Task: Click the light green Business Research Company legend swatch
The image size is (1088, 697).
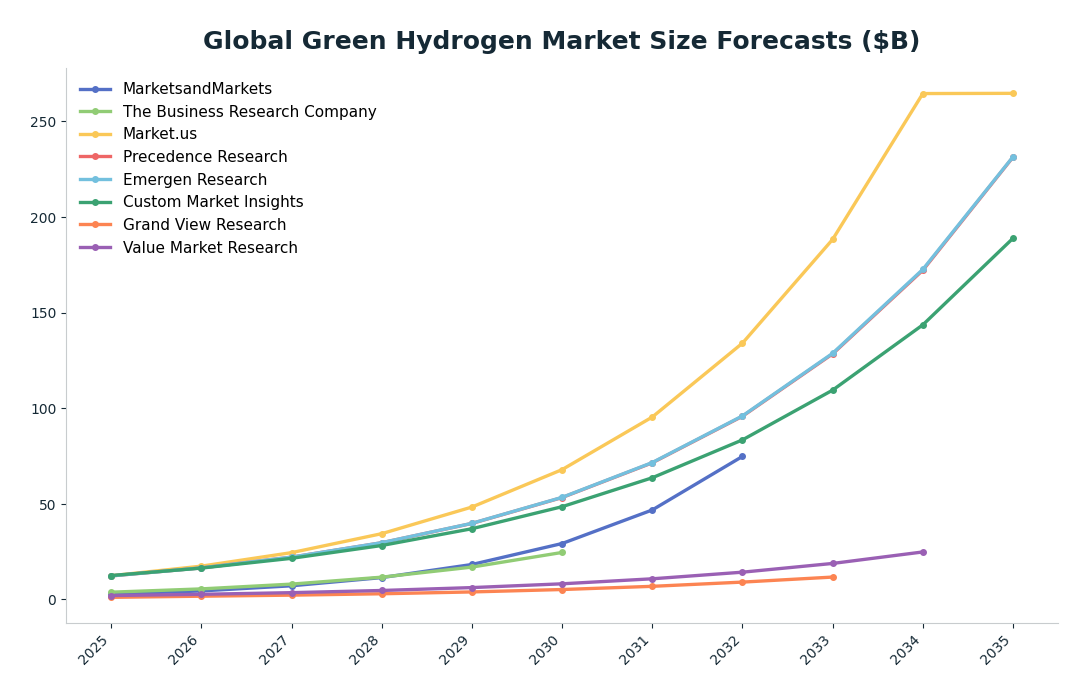Action: [96, 112]
